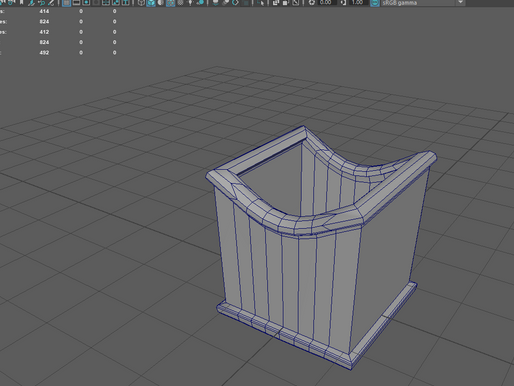Click the sRGB gamma dropdown arrow
Viewport: 514px width, 386px height.
(461, 2)
